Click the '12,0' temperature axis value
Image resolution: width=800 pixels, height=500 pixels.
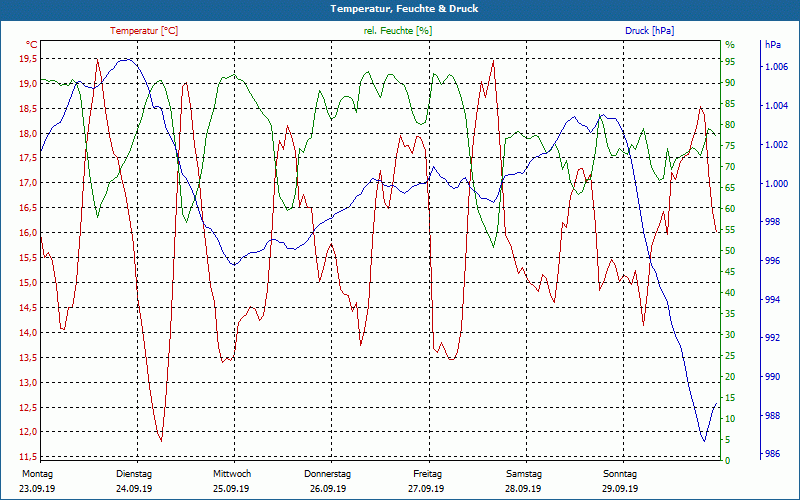coord(28,432)
